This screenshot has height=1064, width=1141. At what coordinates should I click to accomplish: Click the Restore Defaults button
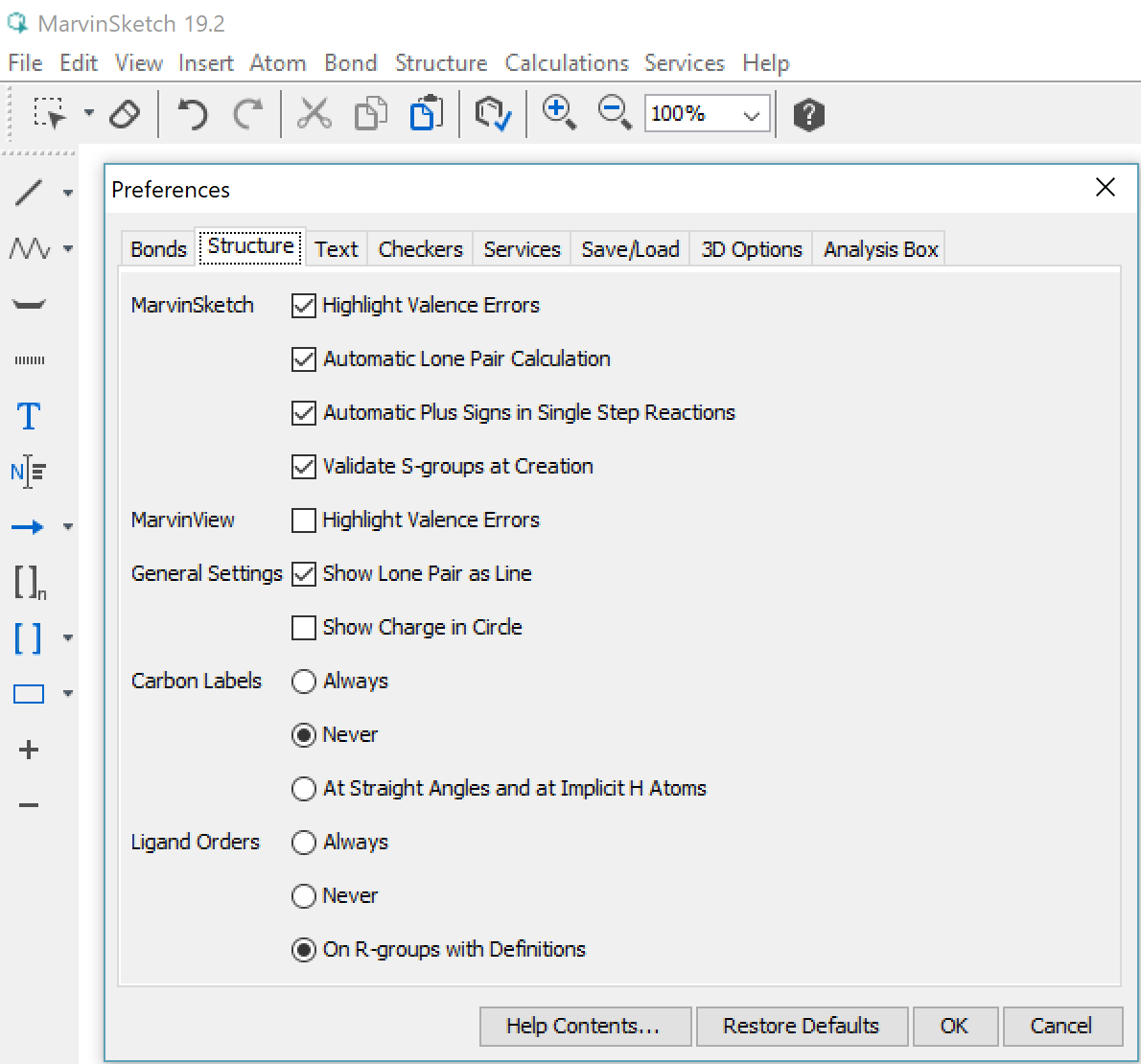click(801, 1026)
